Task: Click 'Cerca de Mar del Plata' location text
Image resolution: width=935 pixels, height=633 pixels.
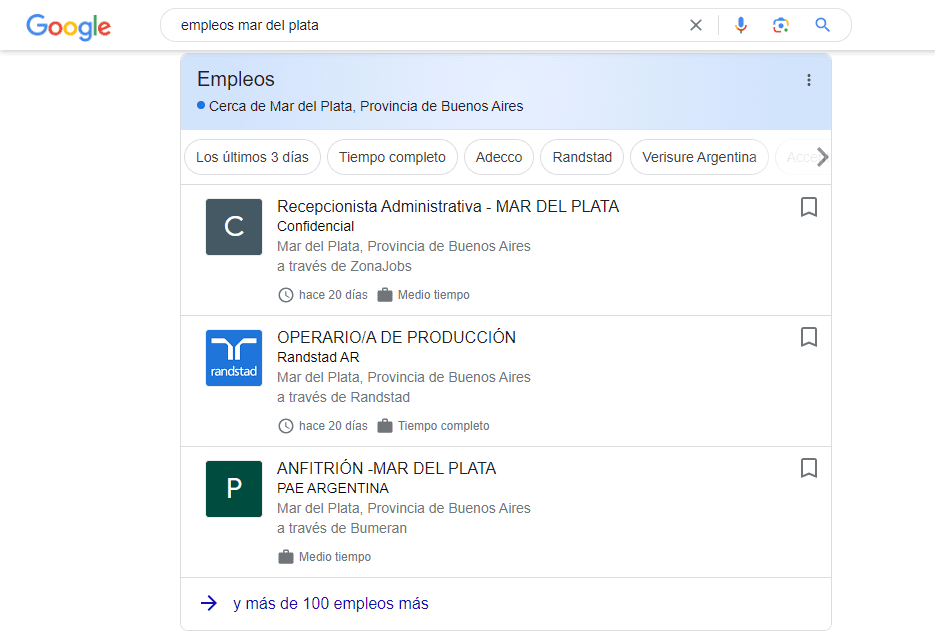Action: coord(366,106)
